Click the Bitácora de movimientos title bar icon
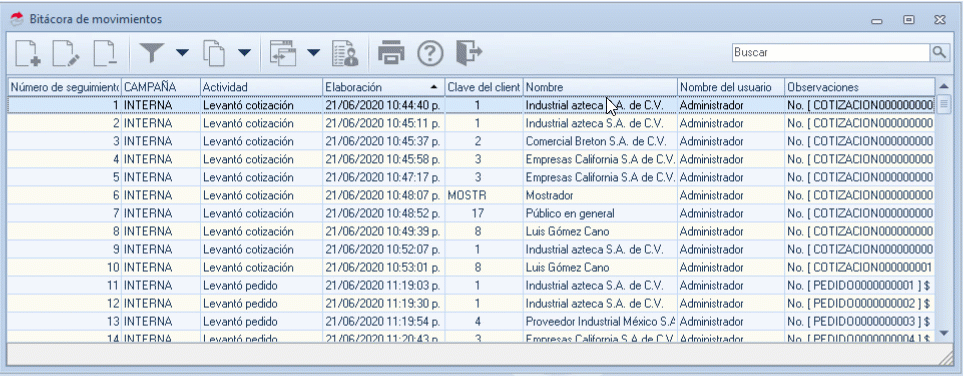964x376 pixels. tap(17, 19)
